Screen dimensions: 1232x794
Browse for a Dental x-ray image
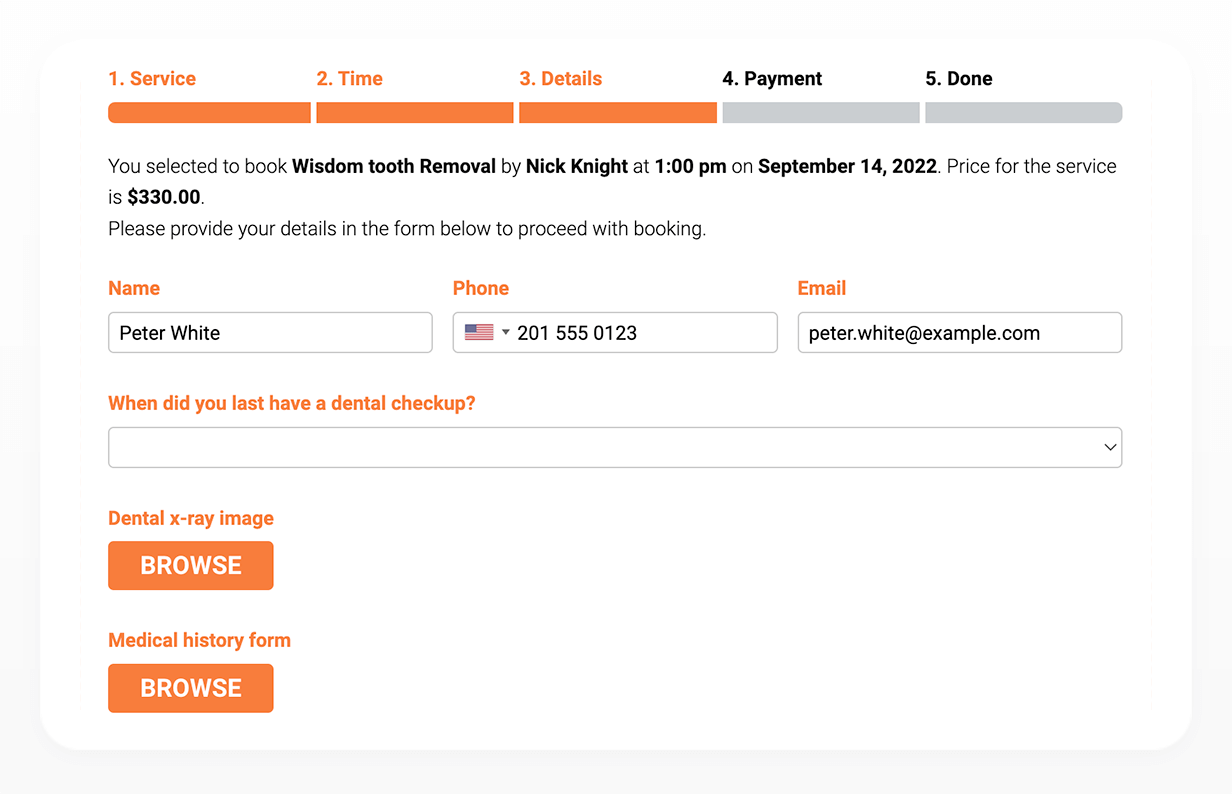coord(191,566)
